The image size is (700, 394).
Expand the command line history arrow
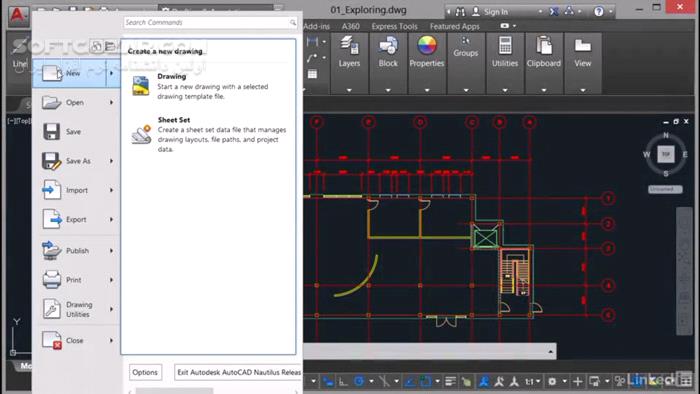[x=550, y=352]
